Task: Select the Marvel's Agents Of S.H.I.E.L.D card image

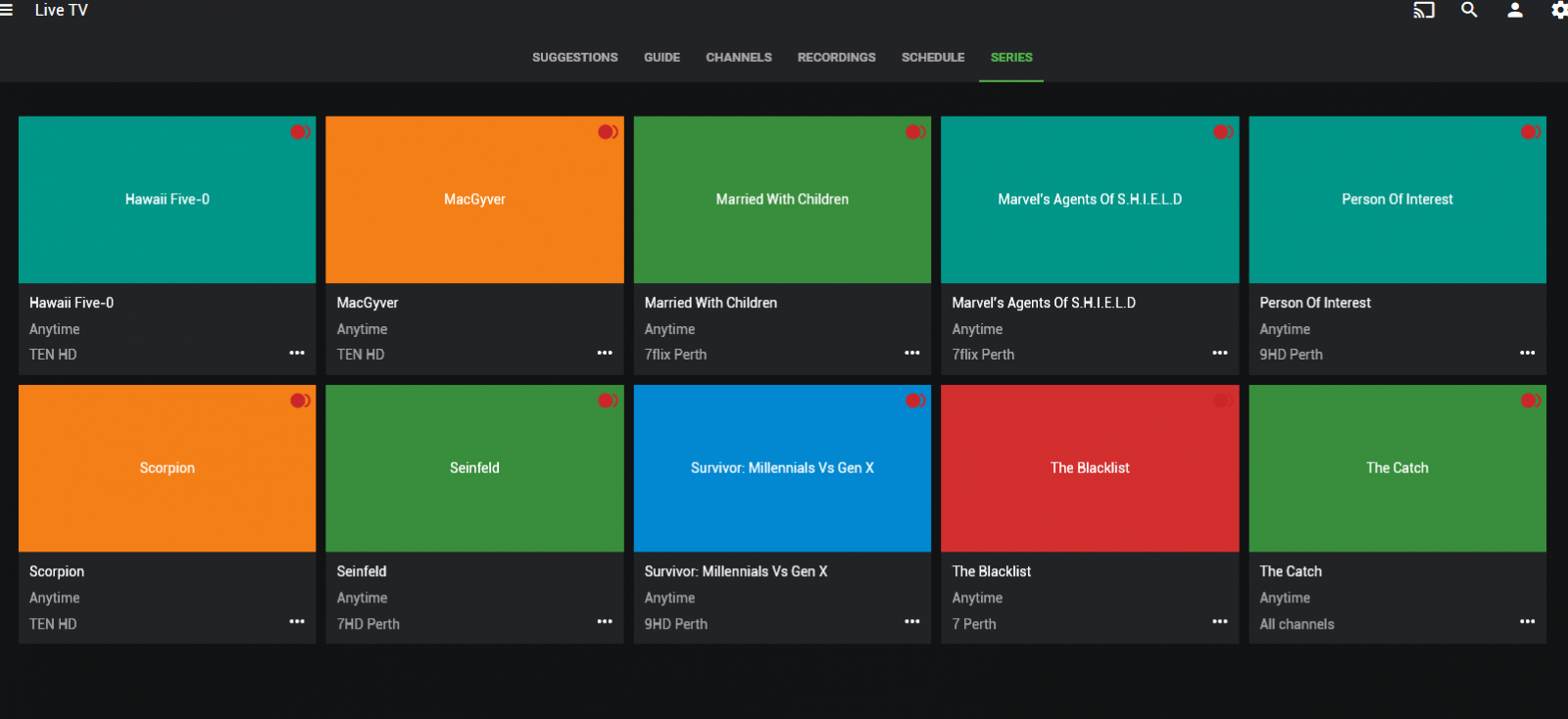Action: [1090, 200]
